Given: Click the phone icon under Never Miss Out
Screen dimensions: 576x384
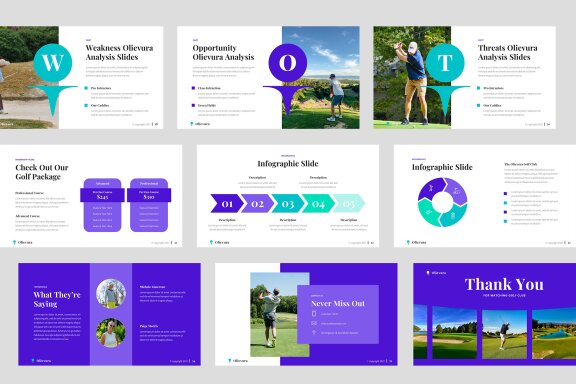Looking at the screenshot, I should [x=314, y=314].
